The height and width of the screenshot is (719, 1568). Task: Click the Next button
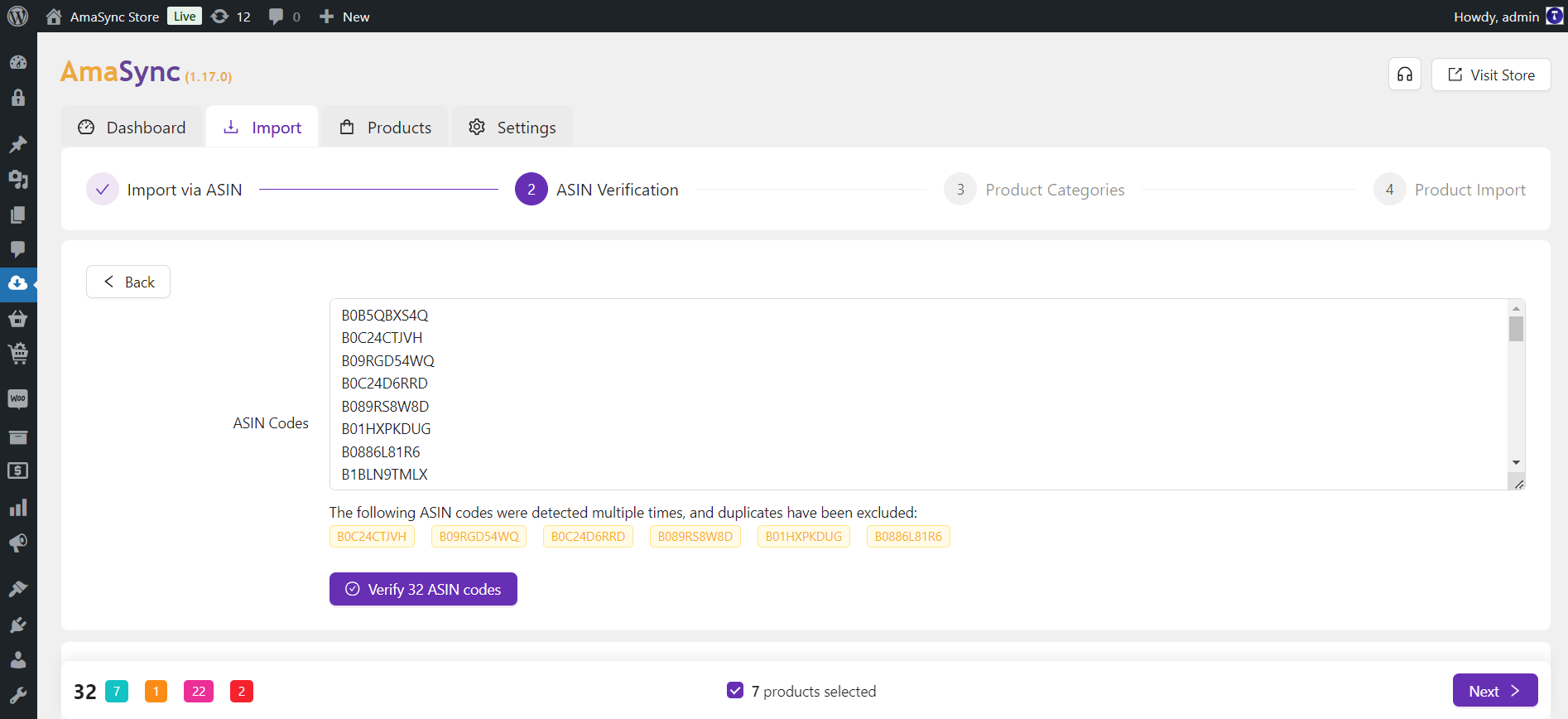[x=1495, y=690]
